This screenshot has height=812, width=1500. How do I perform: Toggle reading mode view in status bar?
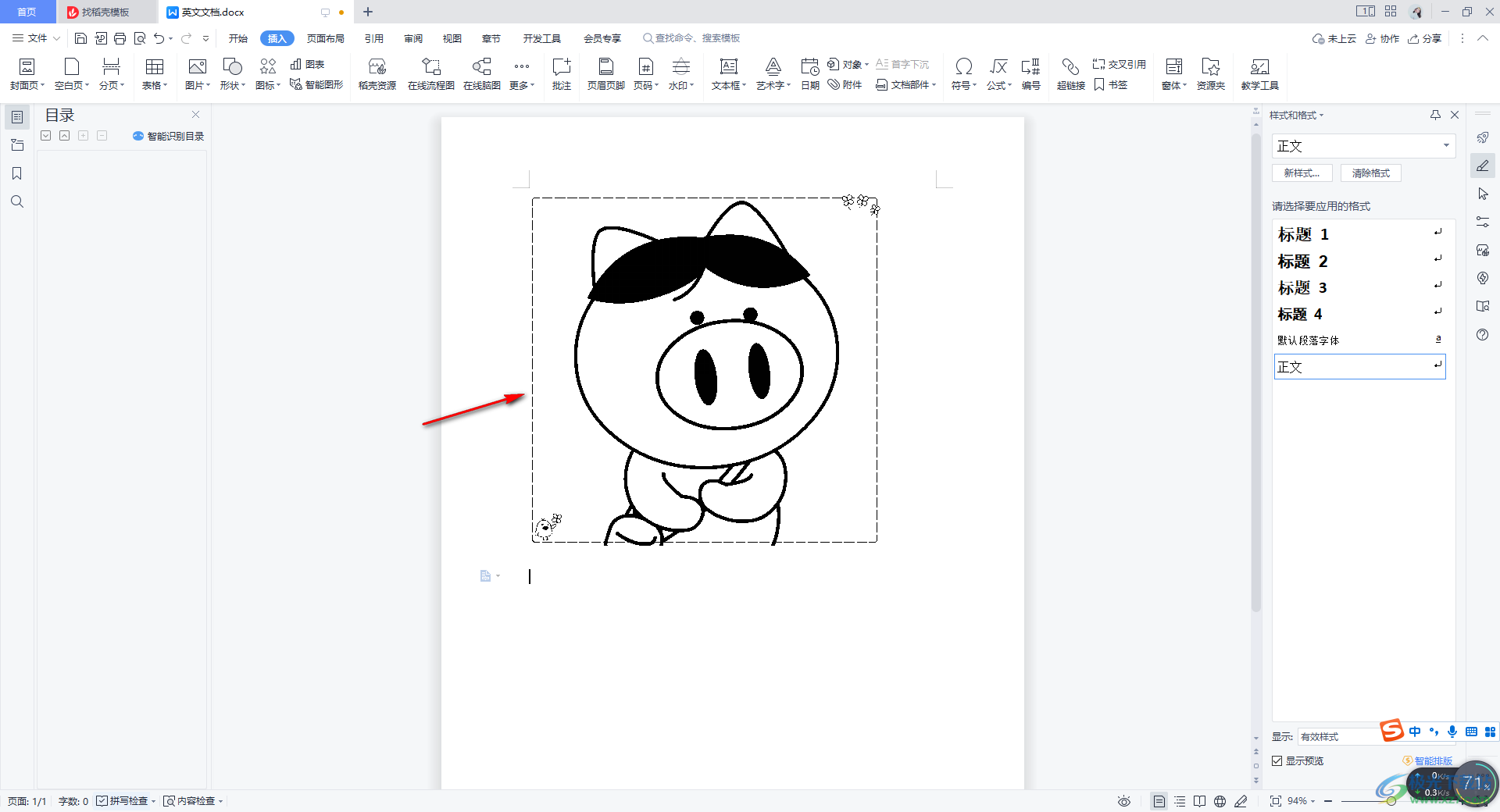[x=1199, y=801]
